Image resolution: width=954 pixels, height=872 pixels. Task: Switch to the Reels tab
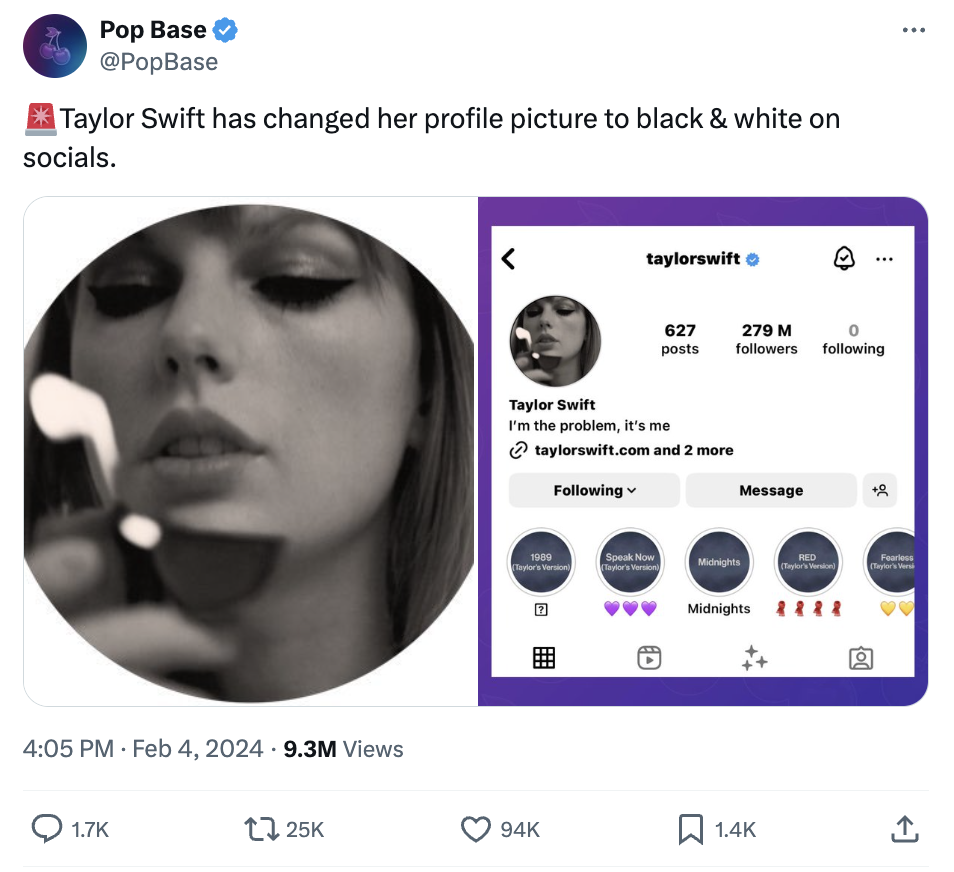(649, 657)
